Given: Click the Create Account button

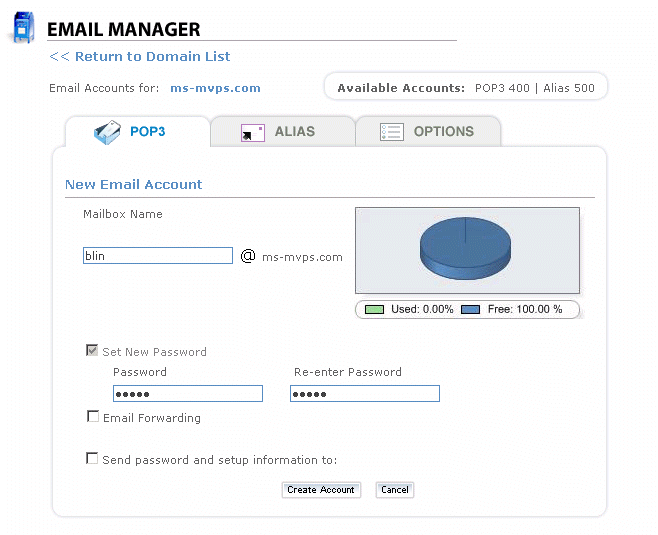Looking at the screenshot, I should (321, 490).
